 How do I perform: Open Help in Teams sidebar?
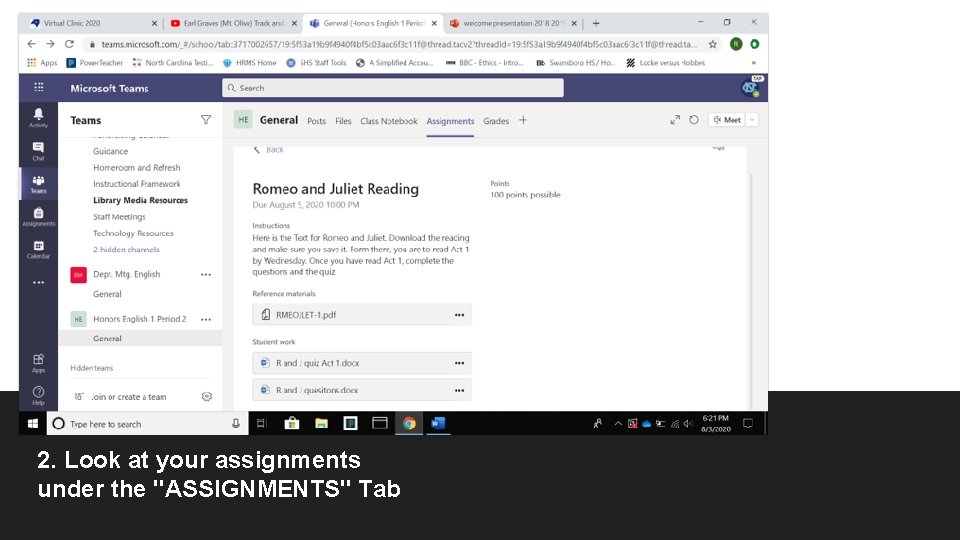coord(39,396)
